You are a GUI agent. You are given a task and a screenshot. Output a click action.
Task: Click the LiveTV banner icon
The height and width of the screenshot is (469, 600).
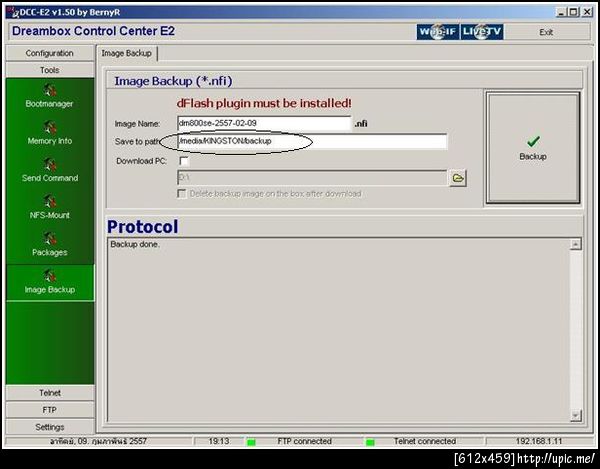[x=482, y=31]
